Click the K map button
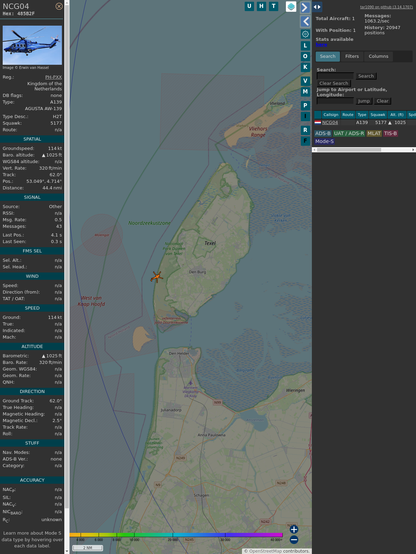Image resolution: width=416 pixels, height=554 pixels. click(305, 67)
